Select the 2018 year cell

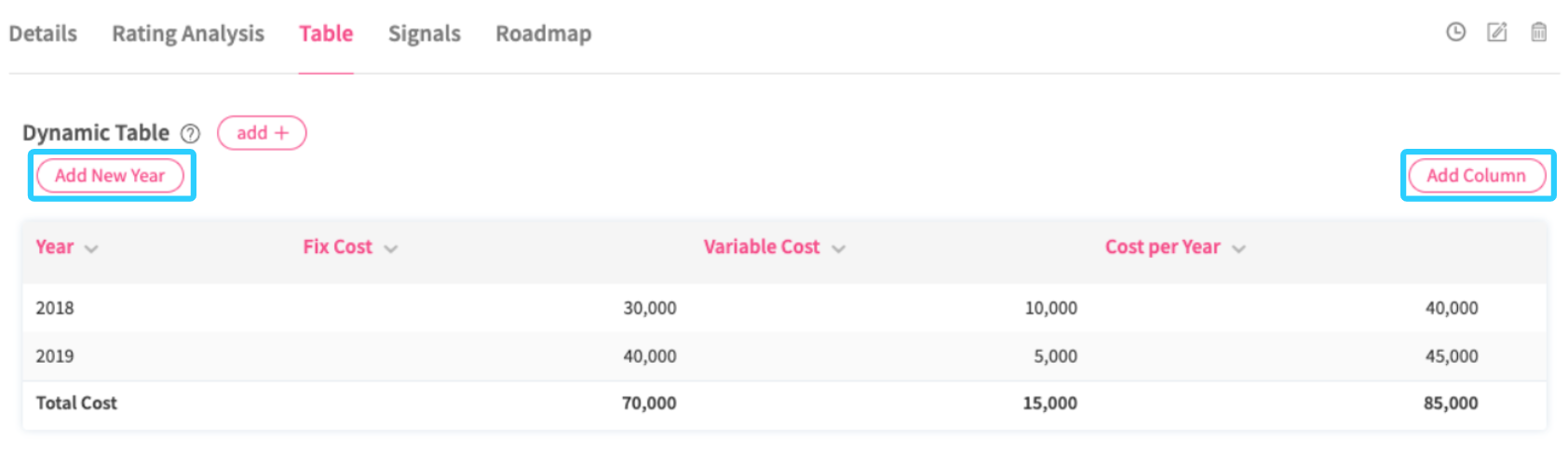click(55, 308)
